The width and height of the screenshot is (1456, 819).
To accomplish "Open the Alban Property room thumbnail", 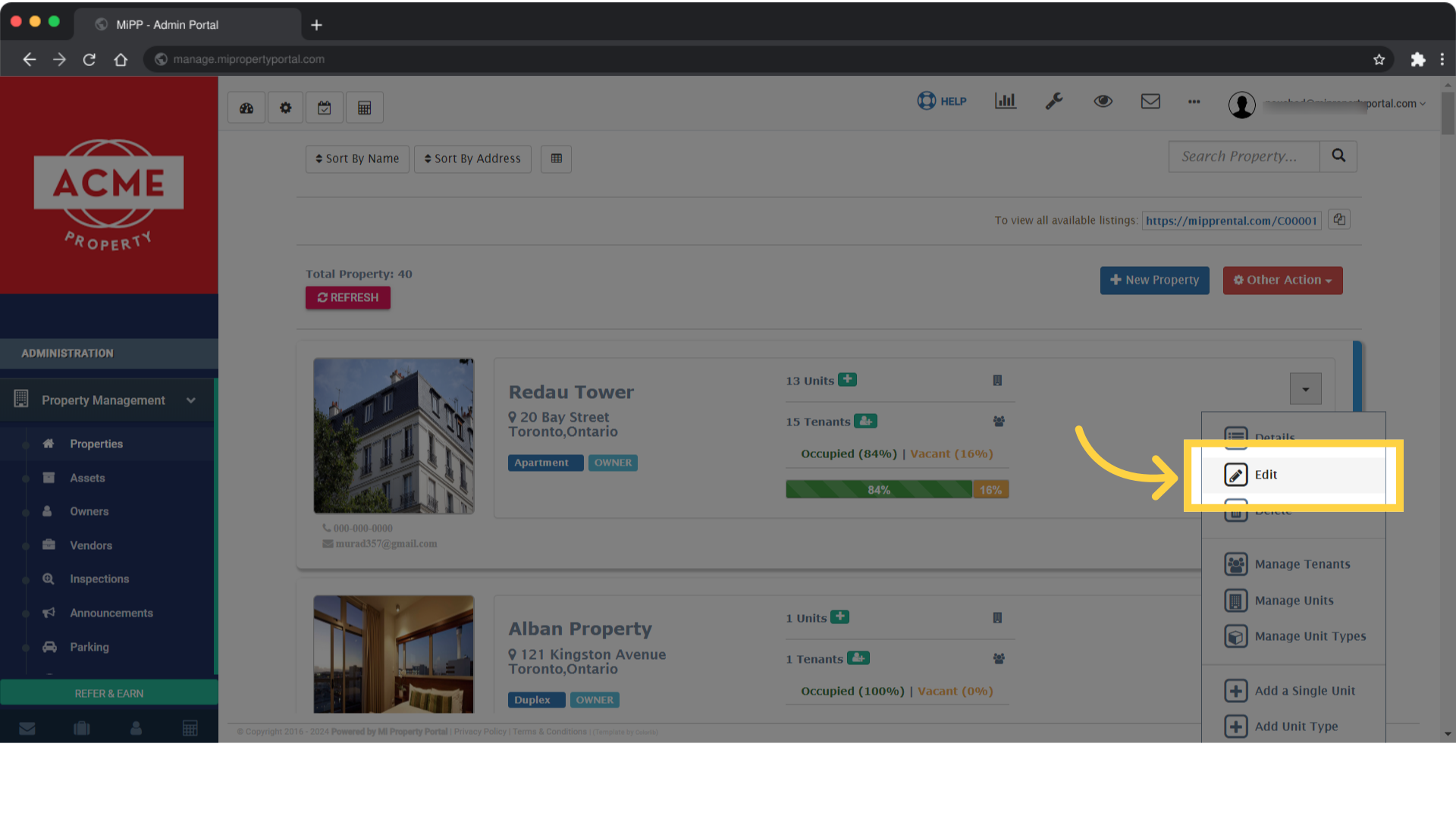I will pos(394,654).
